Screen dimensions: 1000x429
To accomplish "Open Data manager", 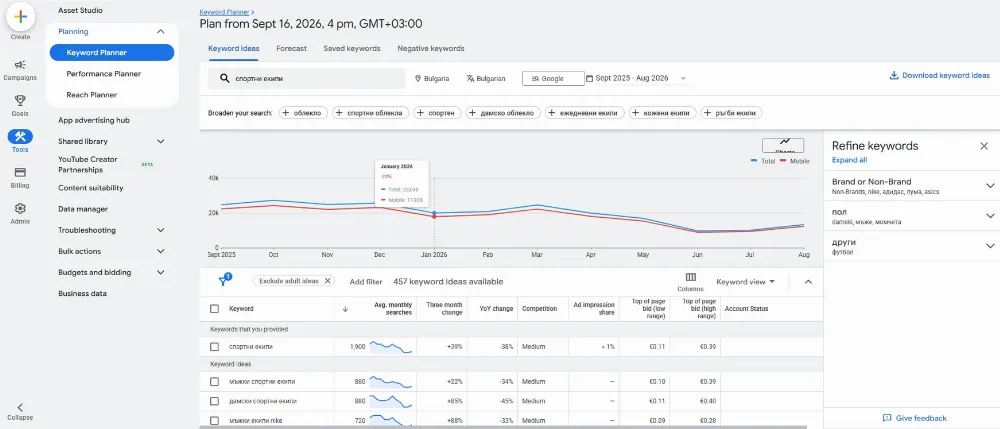I will click(83, 209).
